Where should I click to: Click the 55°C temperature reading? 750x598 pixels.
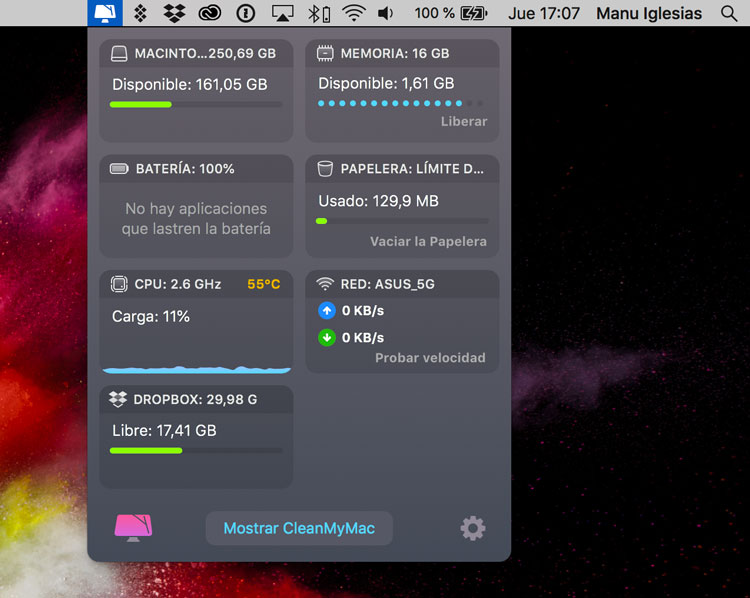pos(264,284)
